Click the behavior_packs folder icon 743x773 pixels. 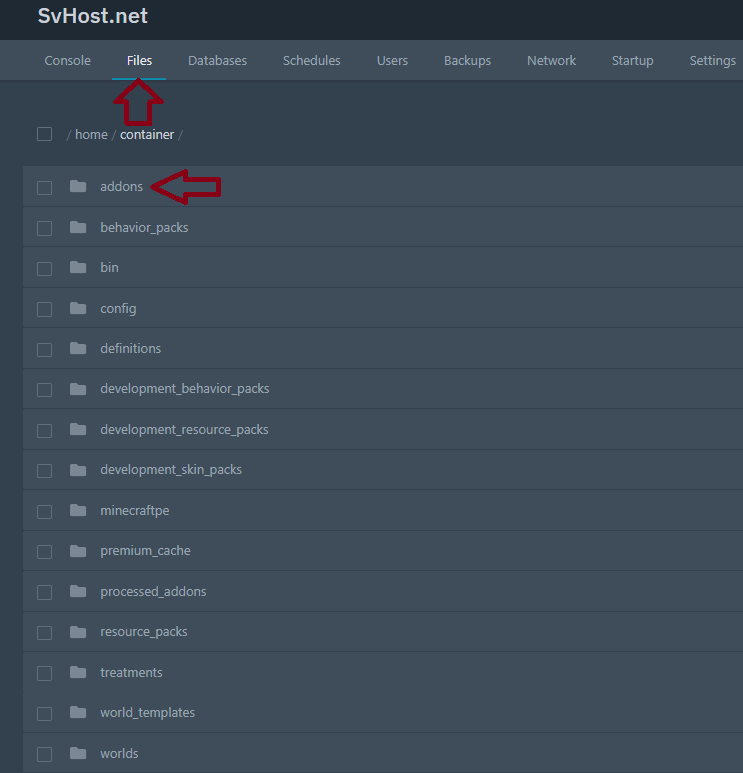point(78,227)
